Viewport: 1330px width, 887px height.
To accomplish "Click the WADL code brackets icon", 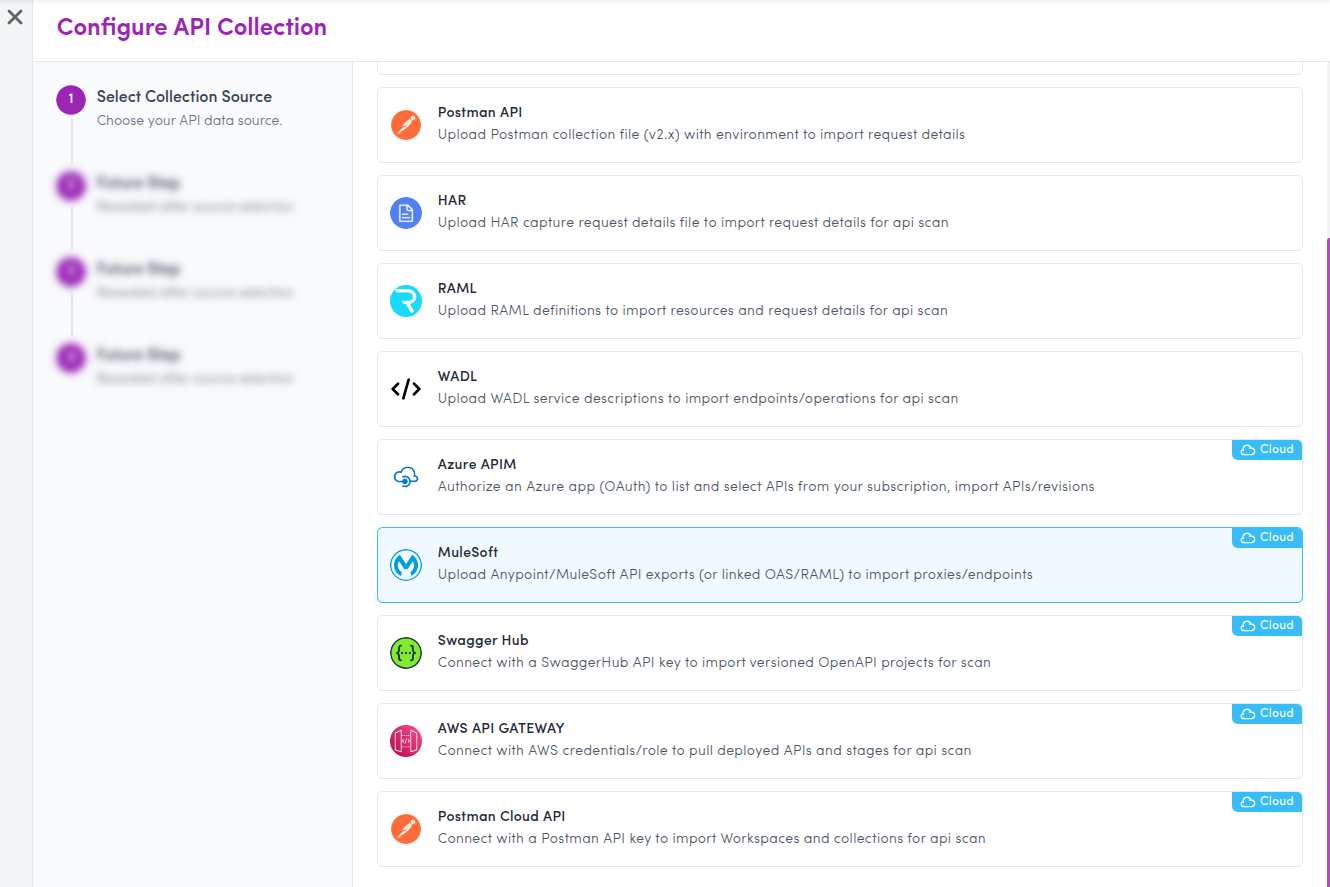I will pos(405,389).
